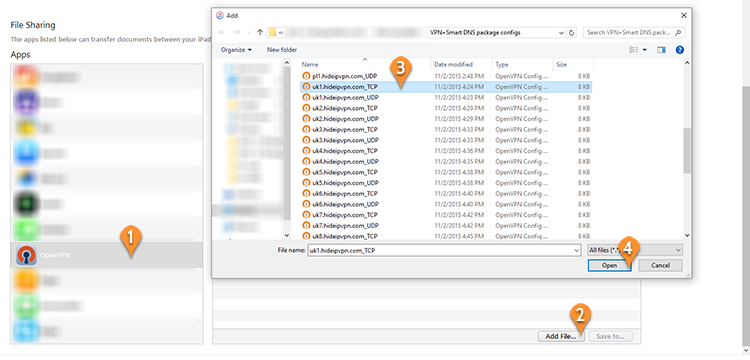
Task: Click the search magnifier icon
Action: pos(678,33)
